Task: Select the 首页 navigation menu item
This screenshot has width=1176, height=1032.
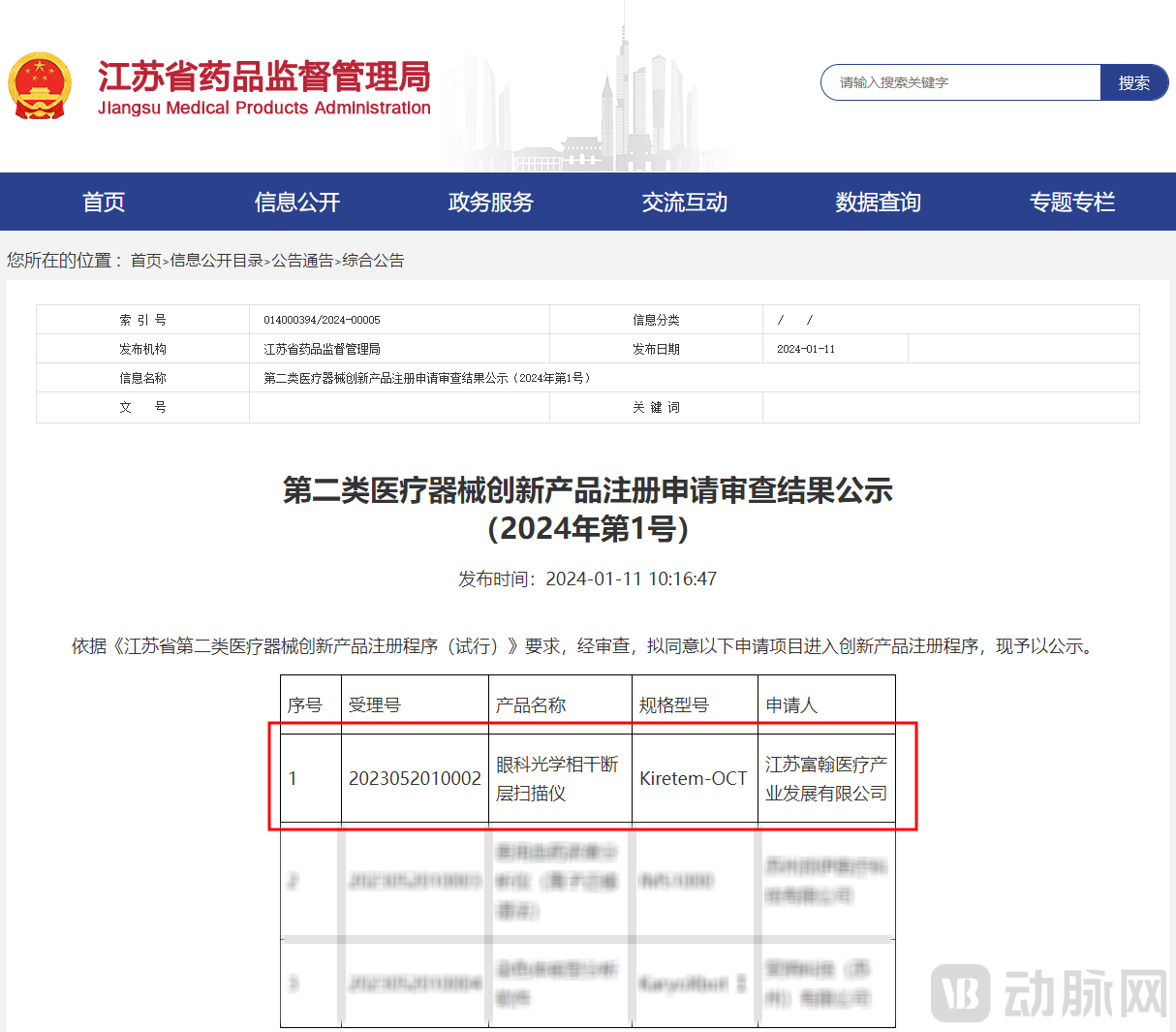Action: pyautogui.click(x=103, y=202)
